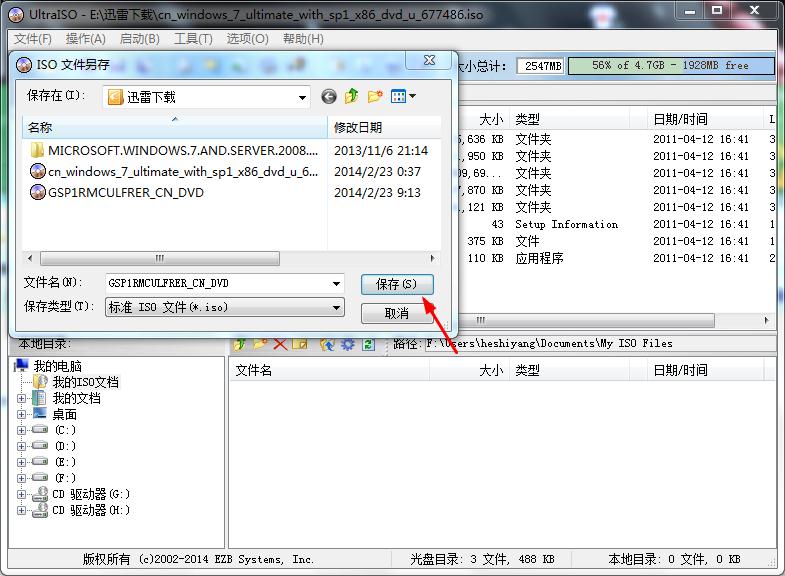Select 我的ISO文档 in local tree
785x576 pixels.
click(86, 382)
